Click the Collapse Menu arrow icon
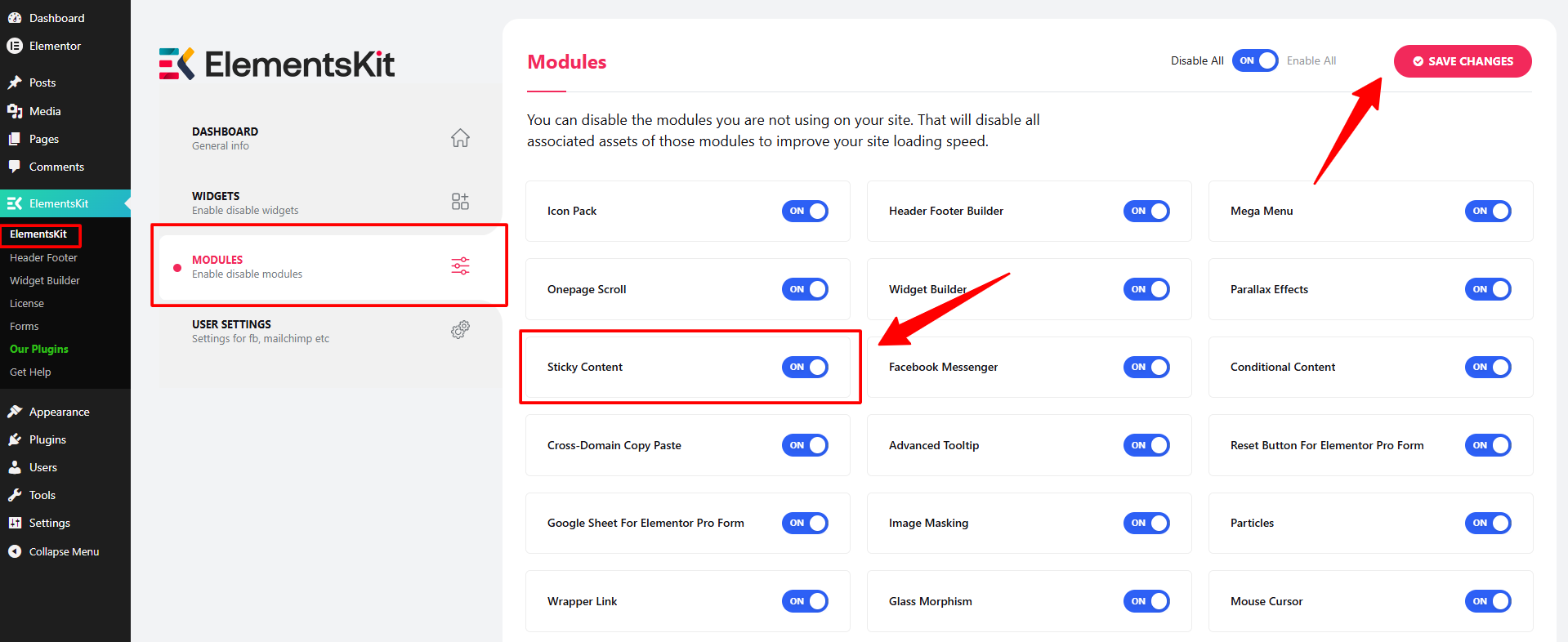The image size is (1568, 642). [15, 551]
